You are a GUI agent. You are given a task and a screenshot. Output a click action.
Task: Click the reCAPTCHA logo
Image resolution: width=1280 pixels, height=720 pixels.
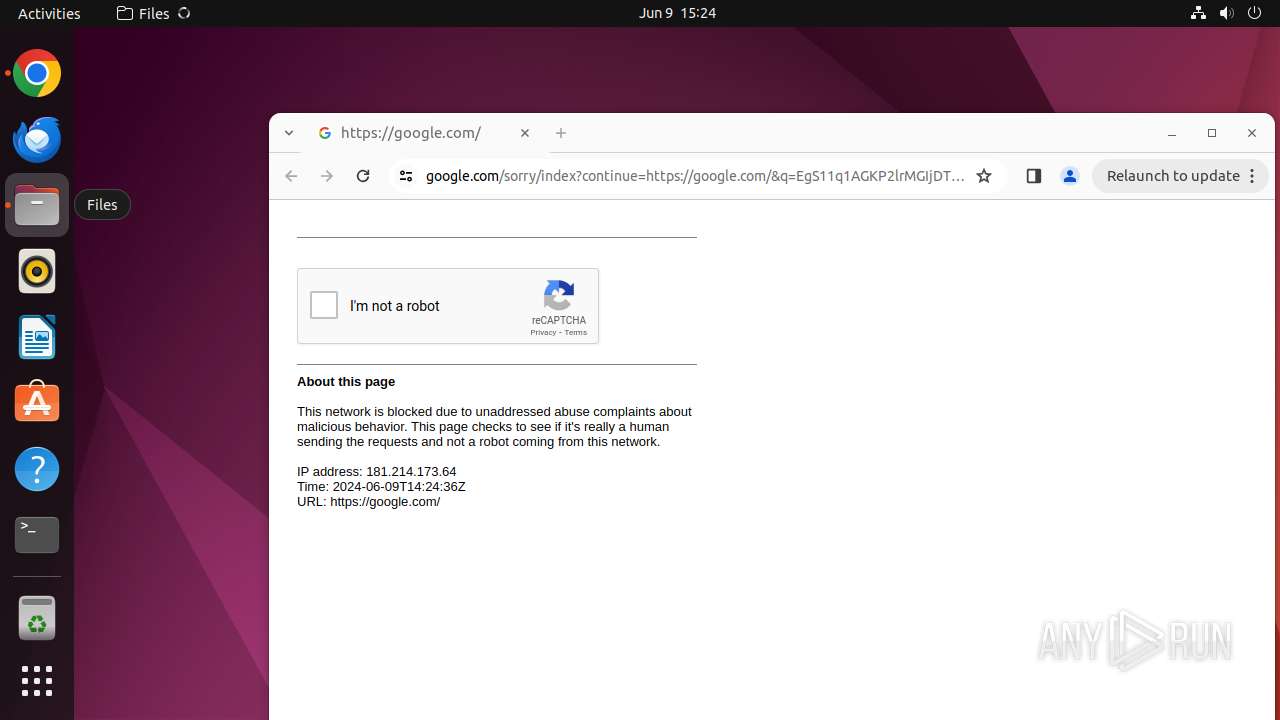(559, 296)
